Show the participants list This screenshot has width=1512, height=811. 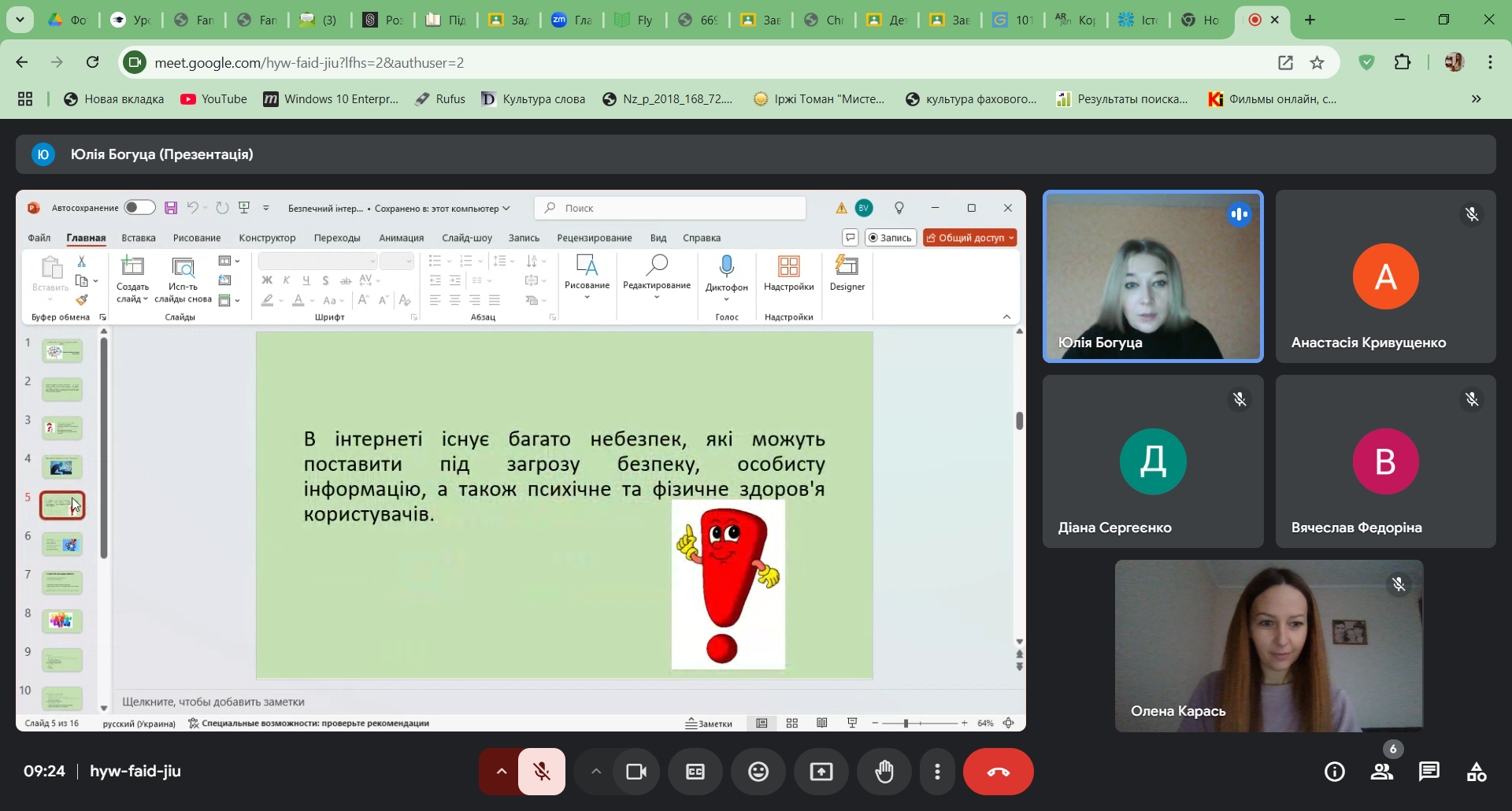[1382, 772]
